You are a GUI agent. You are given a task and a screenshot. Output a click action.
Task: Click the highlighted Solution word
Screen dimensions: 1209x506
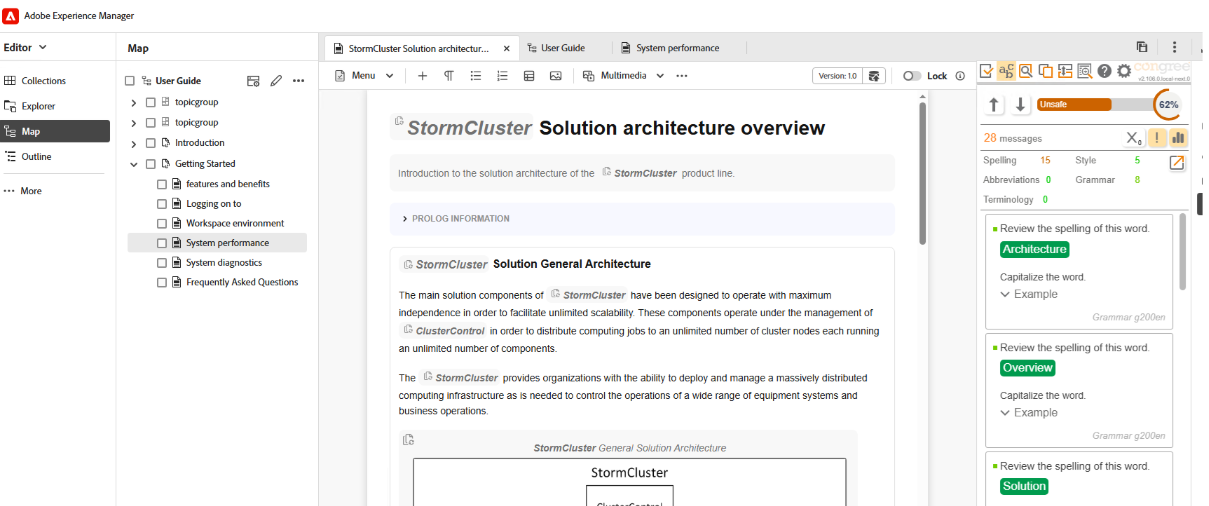[1024, 486]
